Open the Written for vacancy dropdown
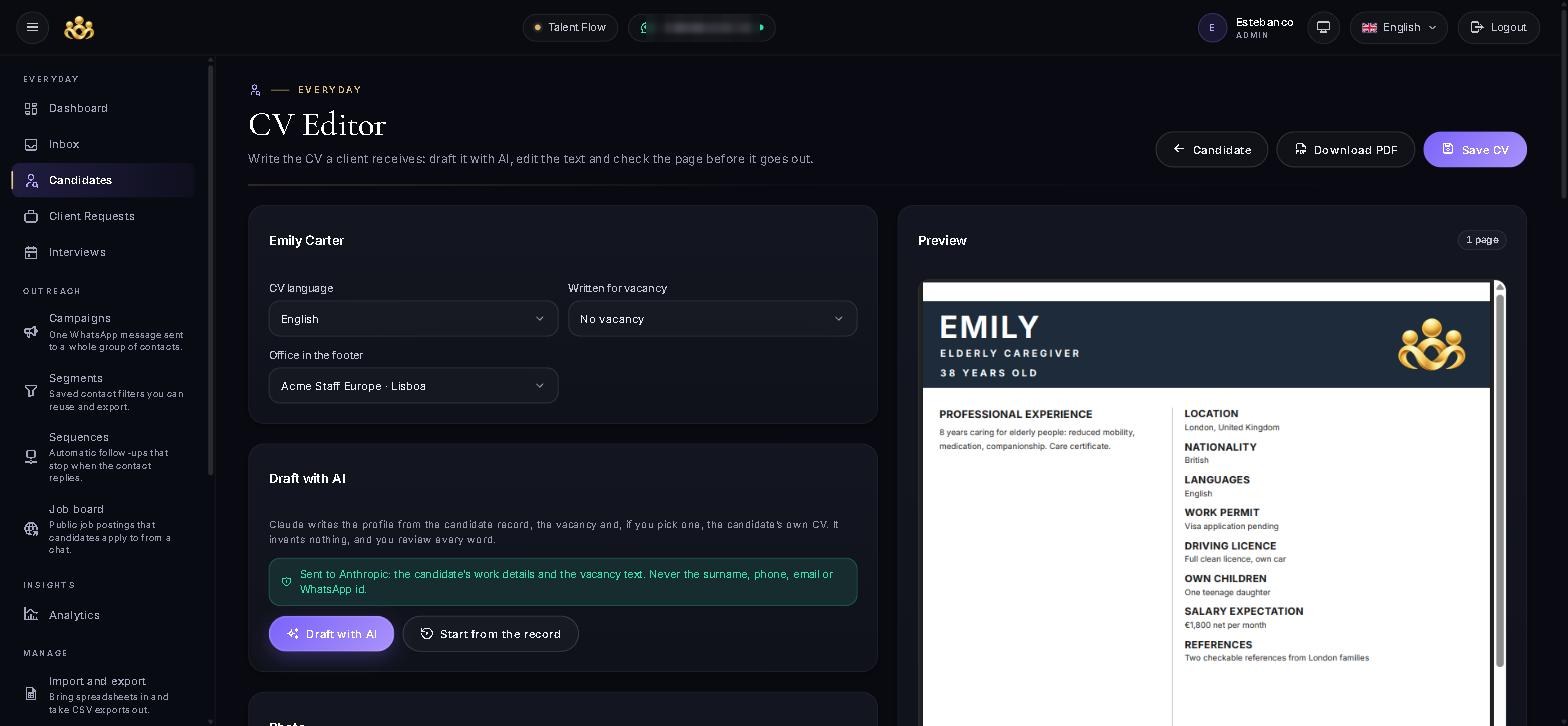Screen dimensions: 1568x726 (712, 319)
